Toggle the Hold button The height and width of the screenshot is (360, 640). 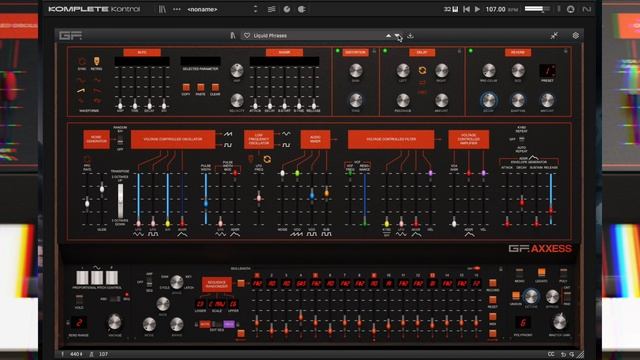click(x=79, y=299)
